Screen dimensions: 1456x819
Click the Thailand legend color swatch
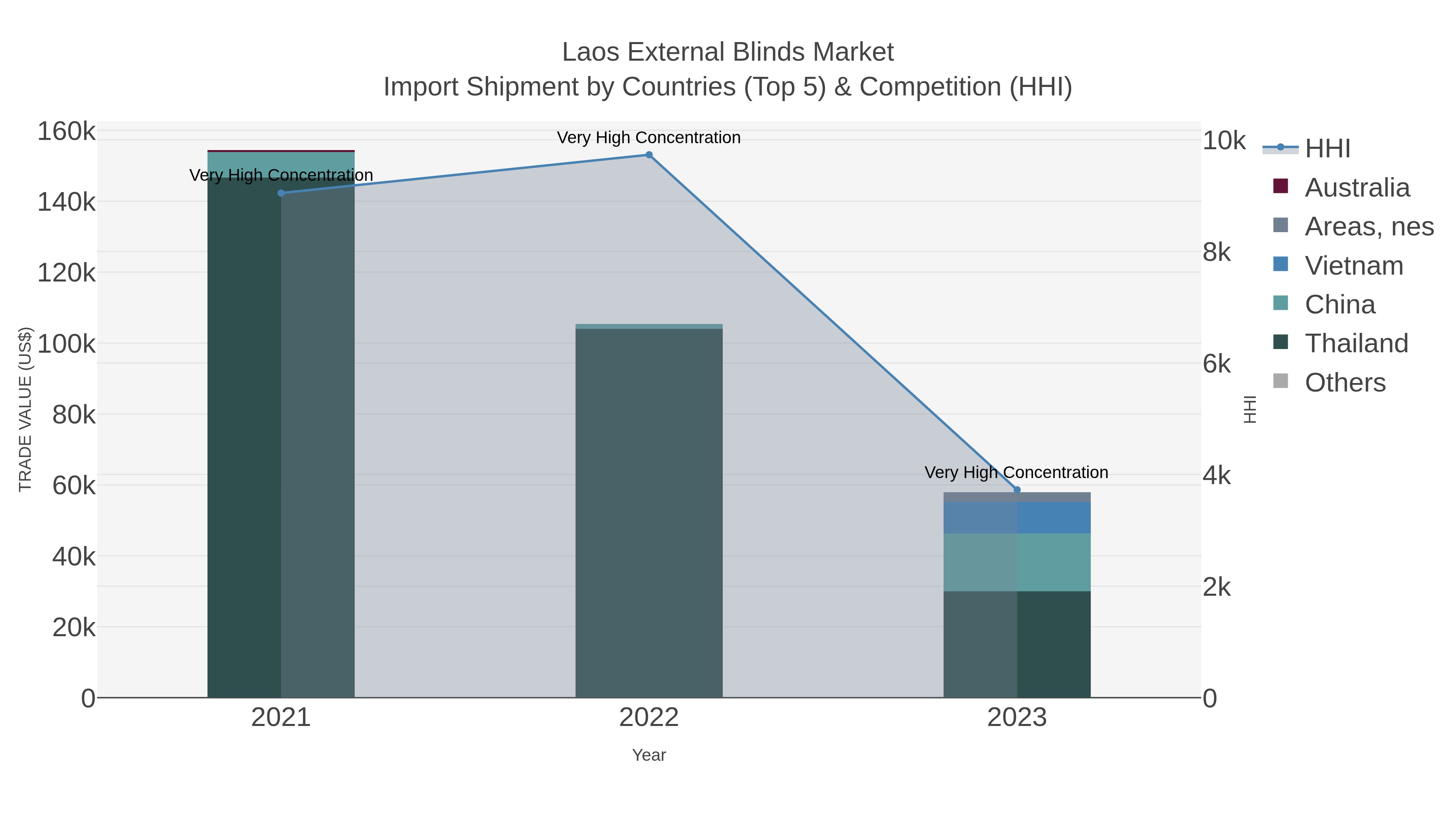click(1280, 342)
